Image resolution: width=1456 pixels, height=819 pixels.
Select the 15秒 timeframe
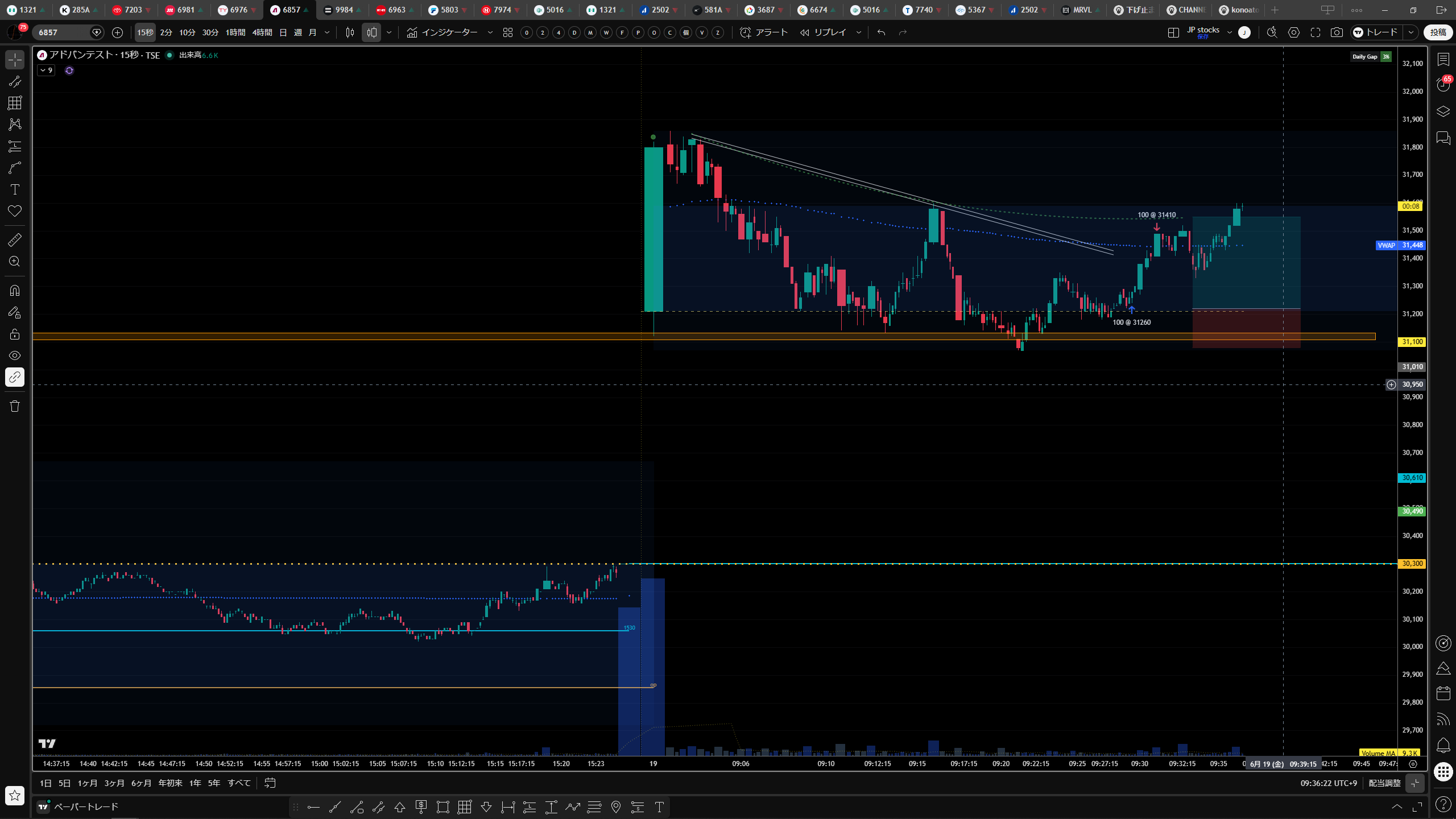145,32
